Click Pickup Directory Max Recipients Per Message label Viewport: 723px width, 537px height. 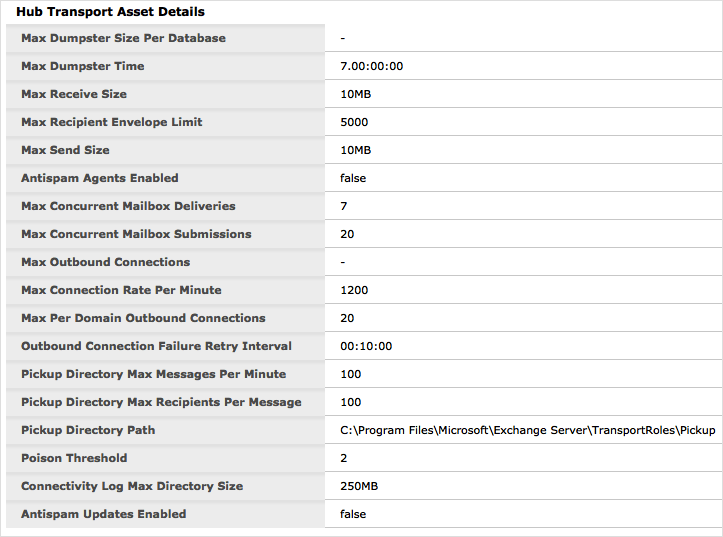(x=161, y=402)
